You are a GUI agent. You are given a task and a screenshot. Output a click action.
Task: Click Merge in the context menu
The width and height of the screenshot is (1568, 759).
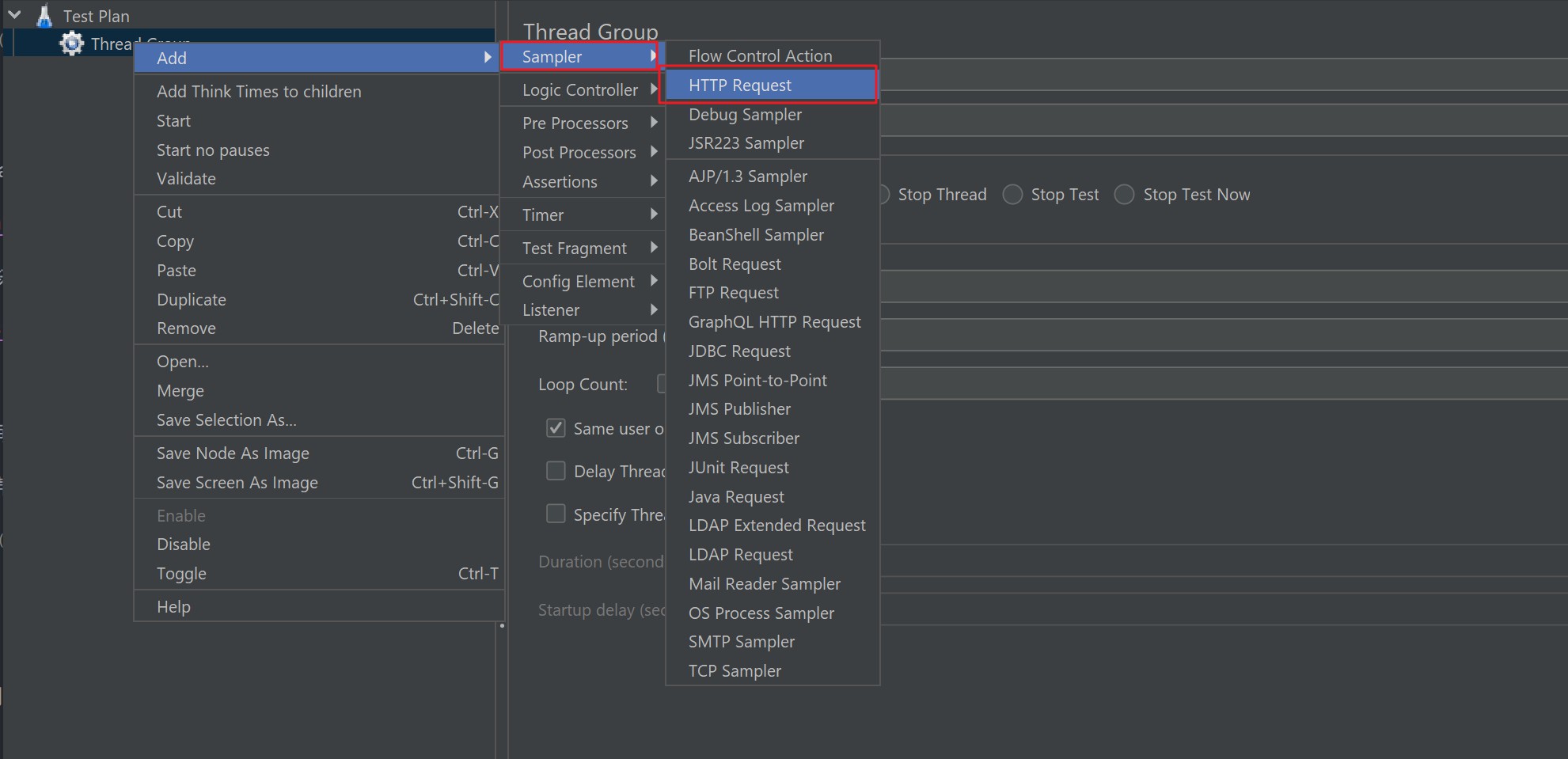(319, 390)
